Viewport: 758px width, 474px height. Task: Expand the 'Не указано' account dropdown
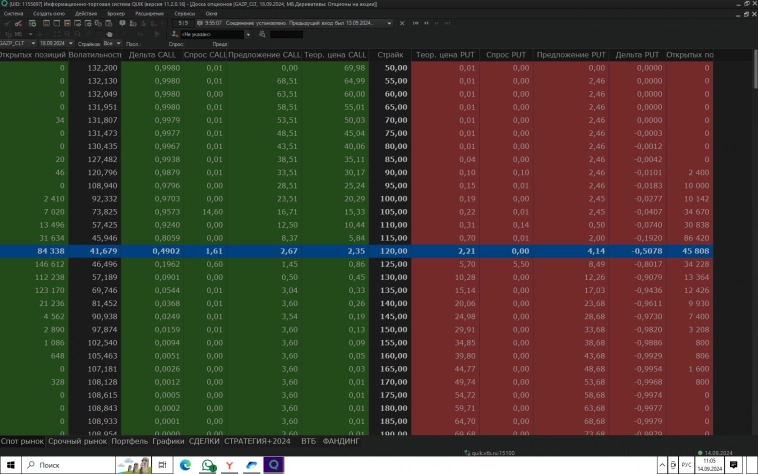(247, 34)
